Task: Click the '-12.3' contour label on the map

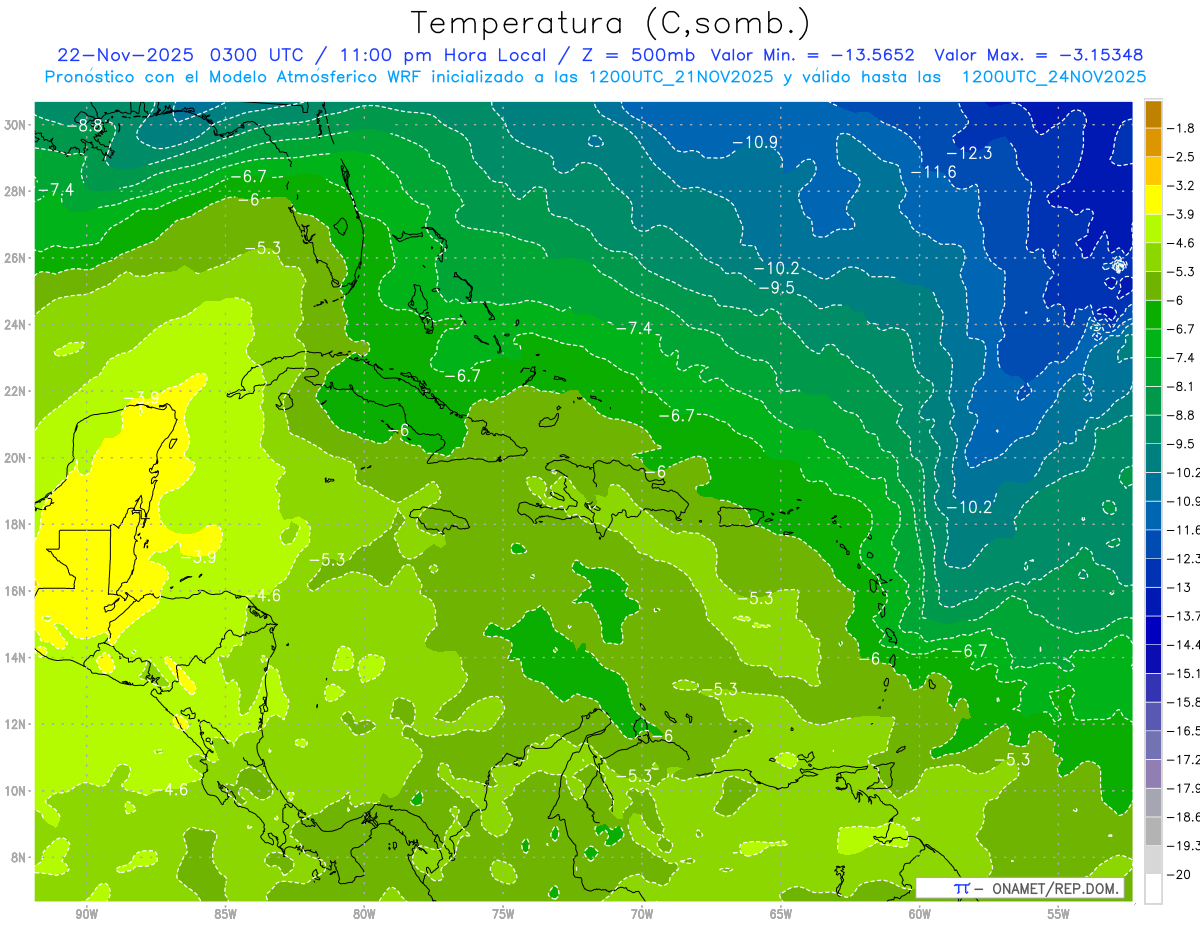Action: 969,153
